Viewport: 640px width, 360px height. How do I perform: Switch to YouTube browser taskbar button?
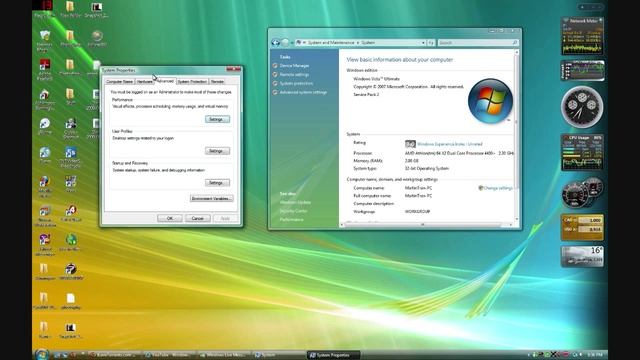tap(169, 355)
